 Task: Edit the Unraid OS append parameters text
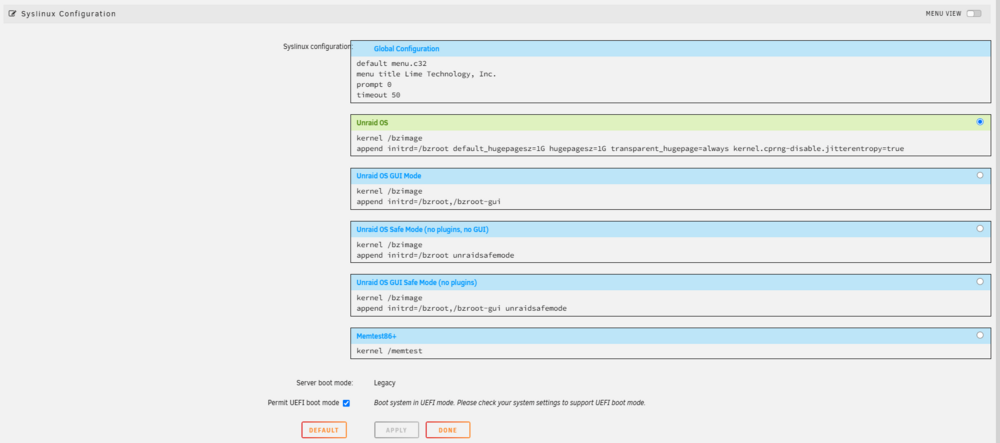630,148
